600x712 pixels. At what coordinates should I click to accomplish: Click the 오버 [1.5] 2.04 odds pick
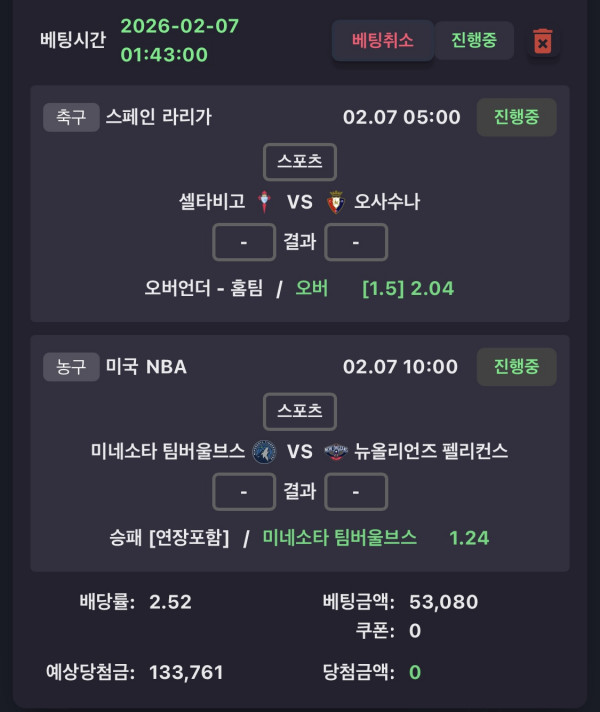374,288
